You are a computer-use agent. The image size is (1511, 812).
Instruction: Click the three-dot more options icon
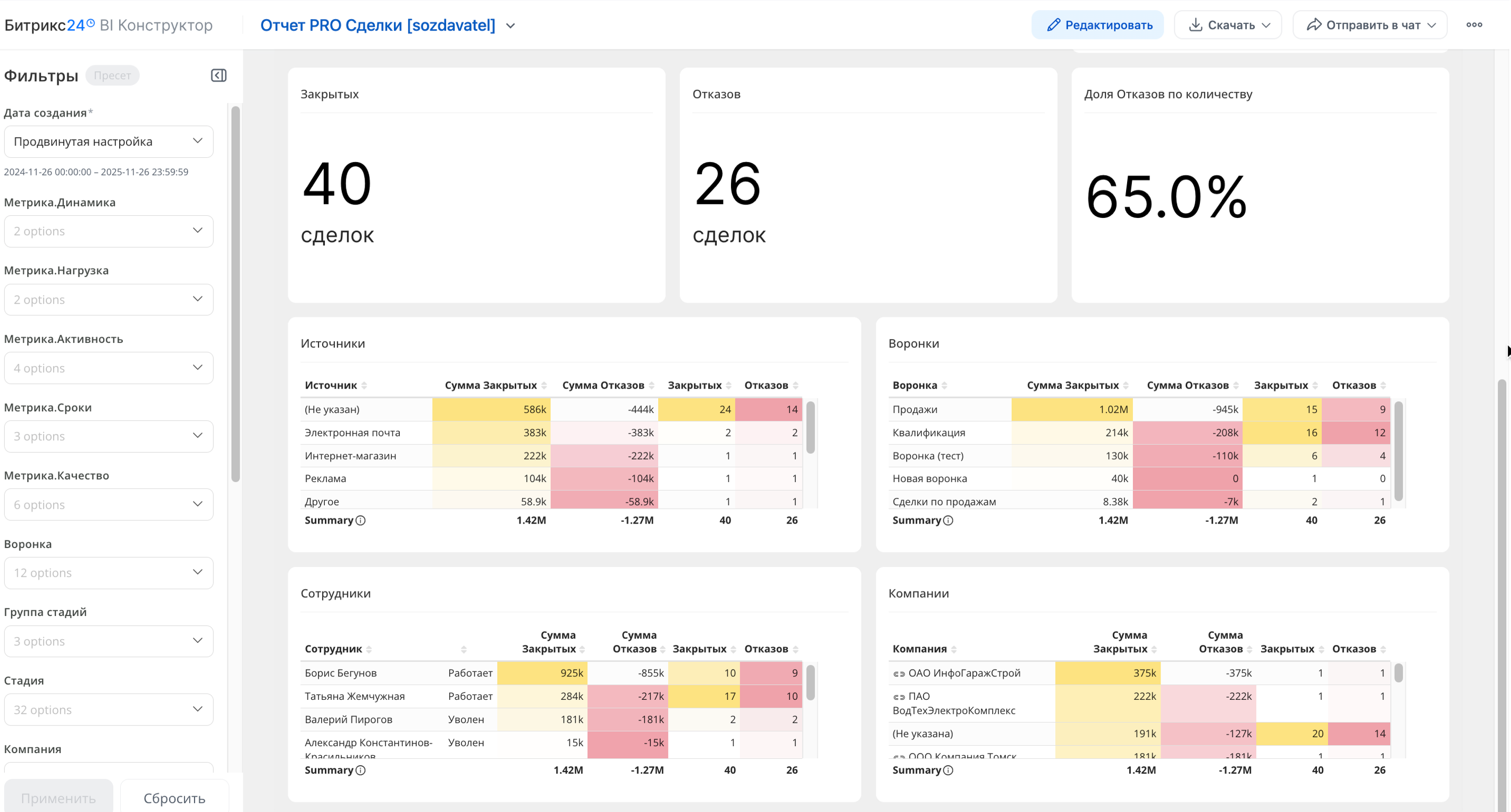1473,25
